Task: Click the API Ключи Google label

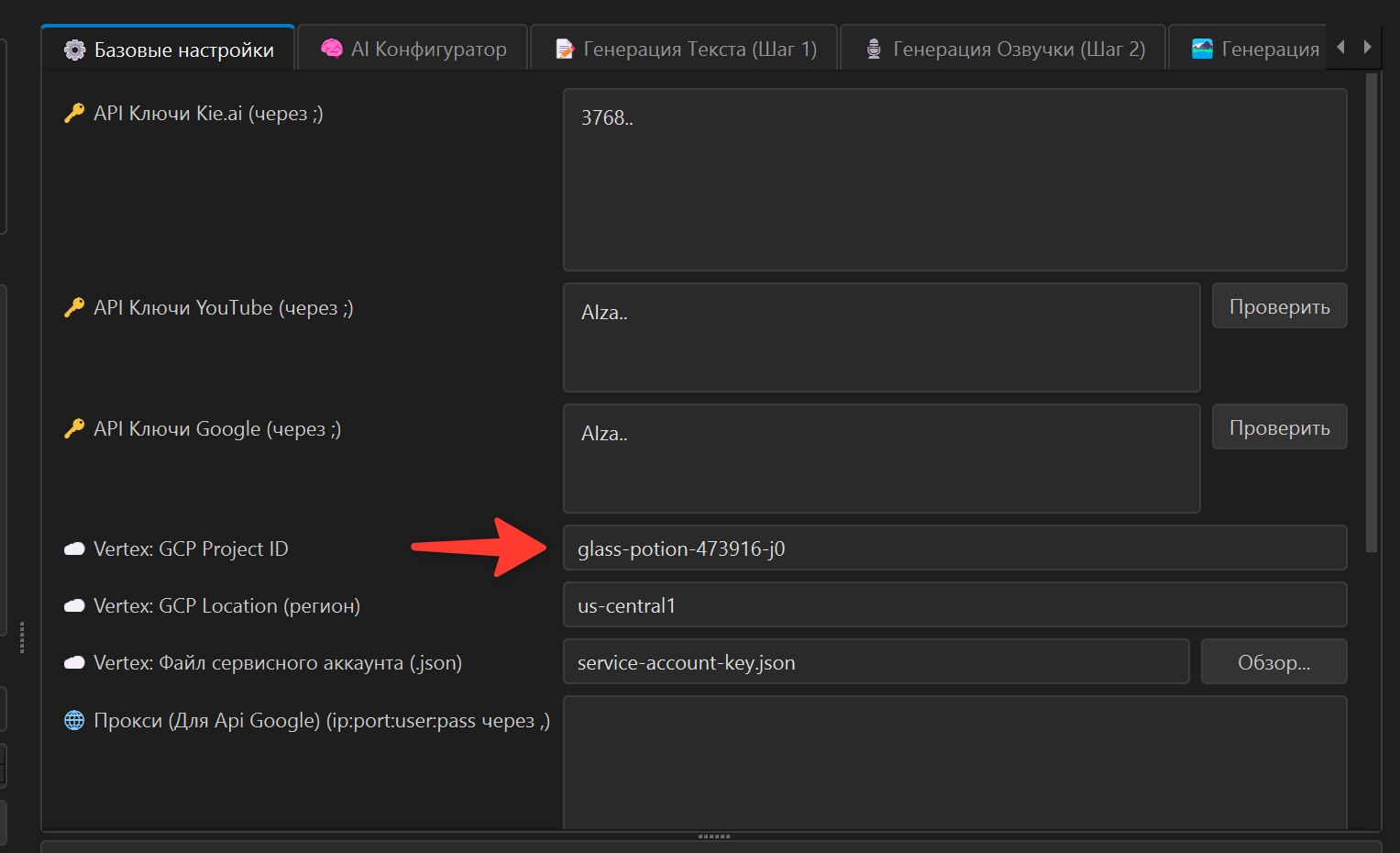Action: click(217, 429)
